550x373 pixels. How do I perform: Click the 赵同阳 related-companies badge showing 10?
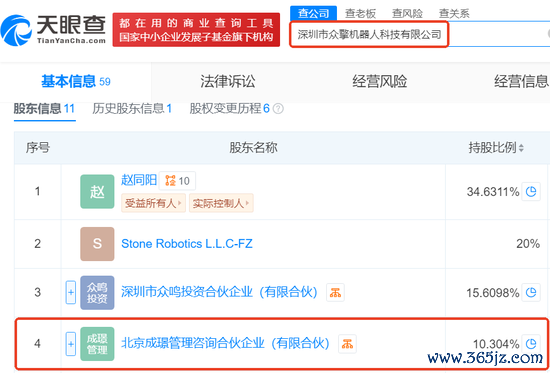pos(177,181)
